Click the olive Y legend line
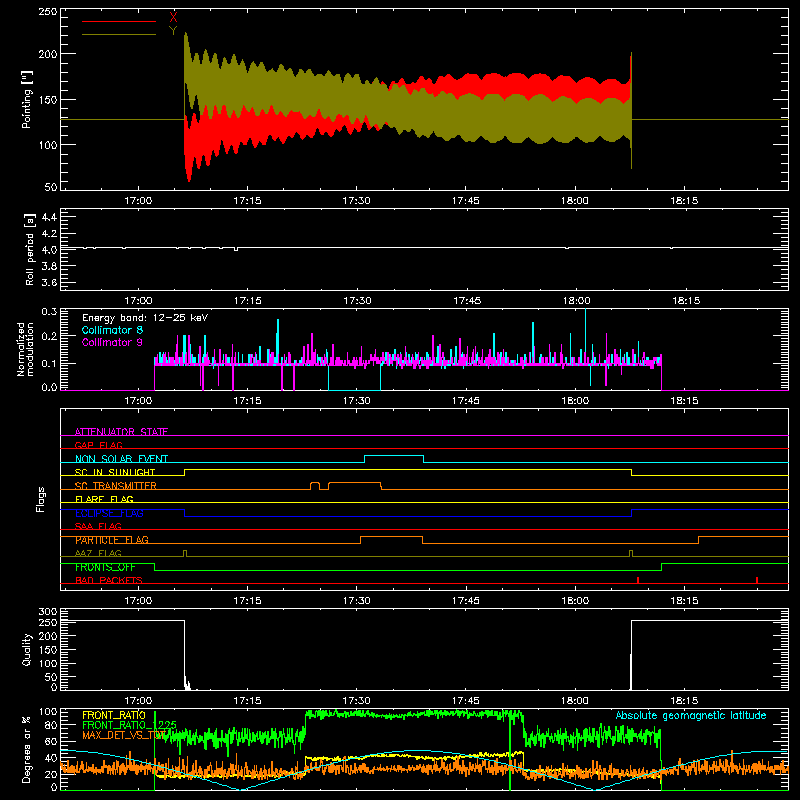This screenshot has height=800, width=800. pyautogui.click(x=119, y=34)
